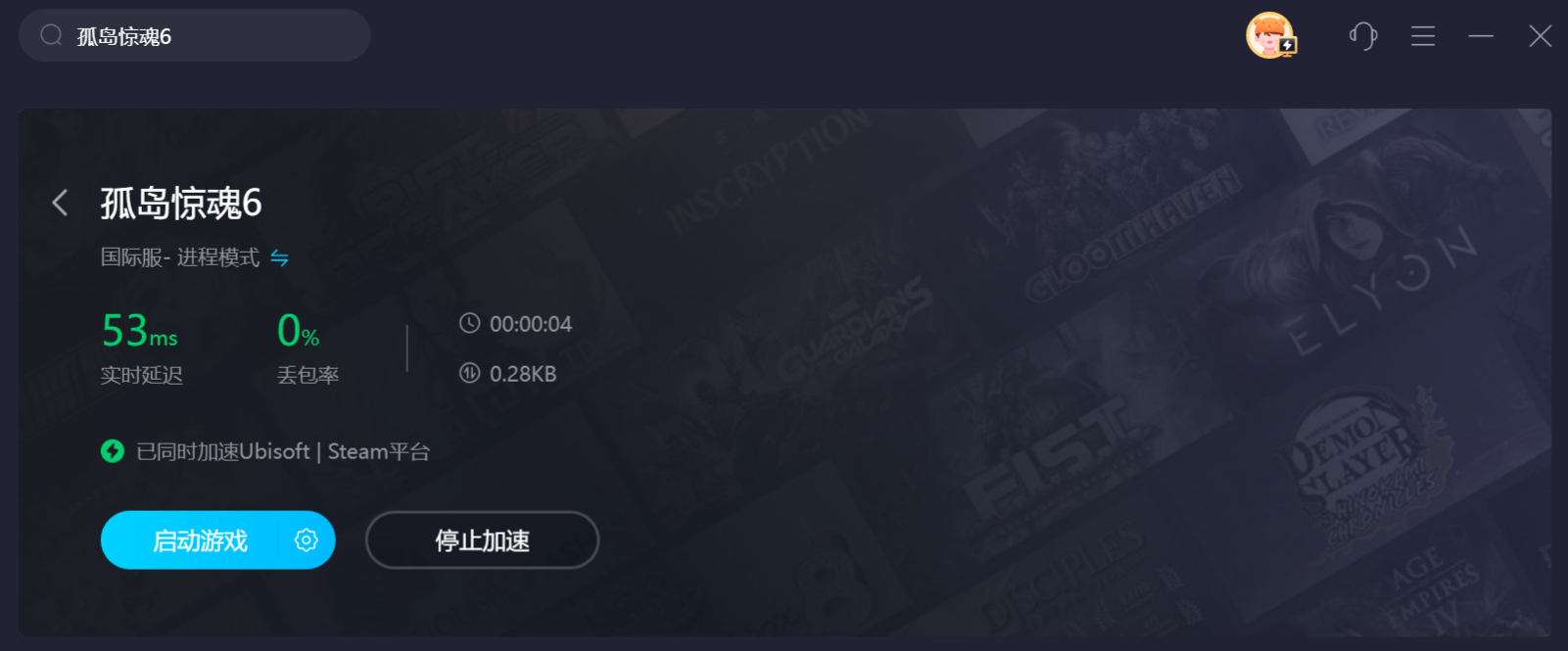
Task: Open the hamburger main menu
Action: tap(1423, 36)
